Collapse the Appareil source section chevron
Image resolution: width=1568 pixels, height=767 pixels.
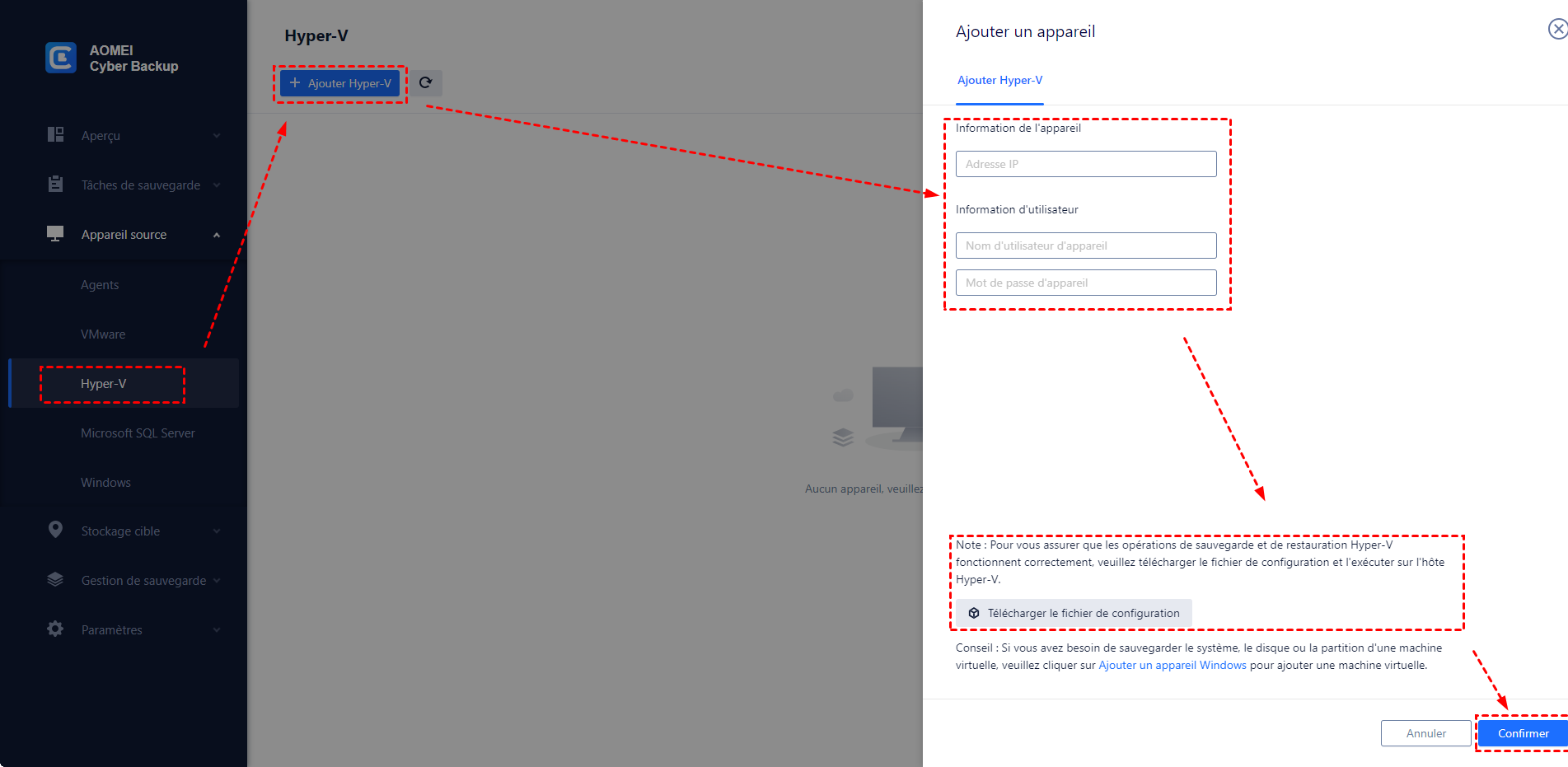pyautogui.click(x=217, y=235)
